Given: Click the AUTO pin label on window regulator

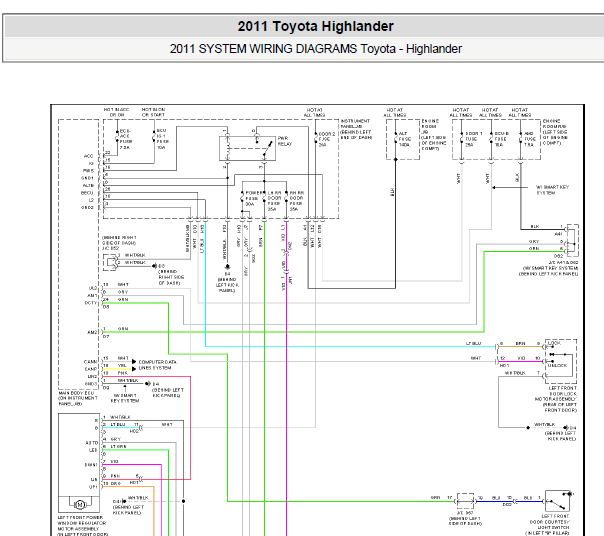Looking at the screenshot, I should [92, 443].
